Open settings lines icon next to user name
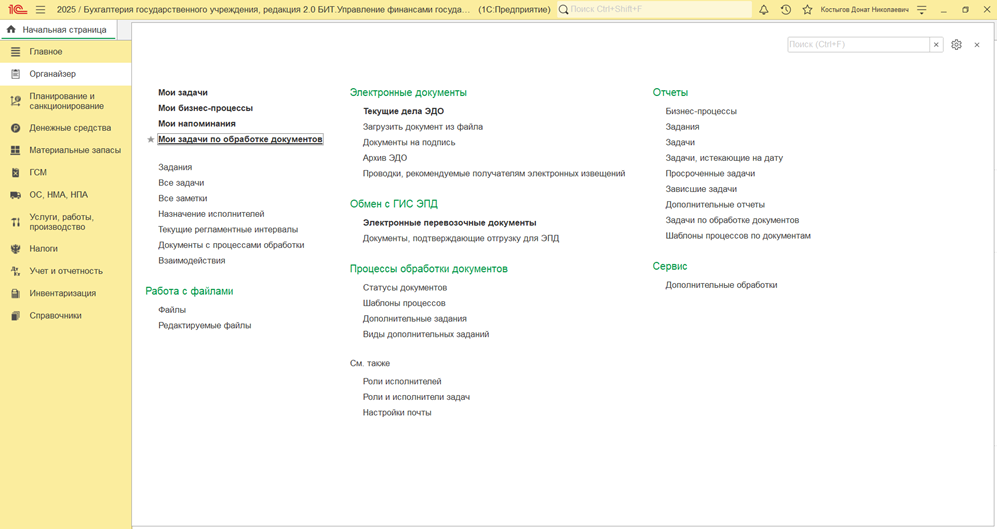This screenshot has width=997, height=529. pos(922,10)
